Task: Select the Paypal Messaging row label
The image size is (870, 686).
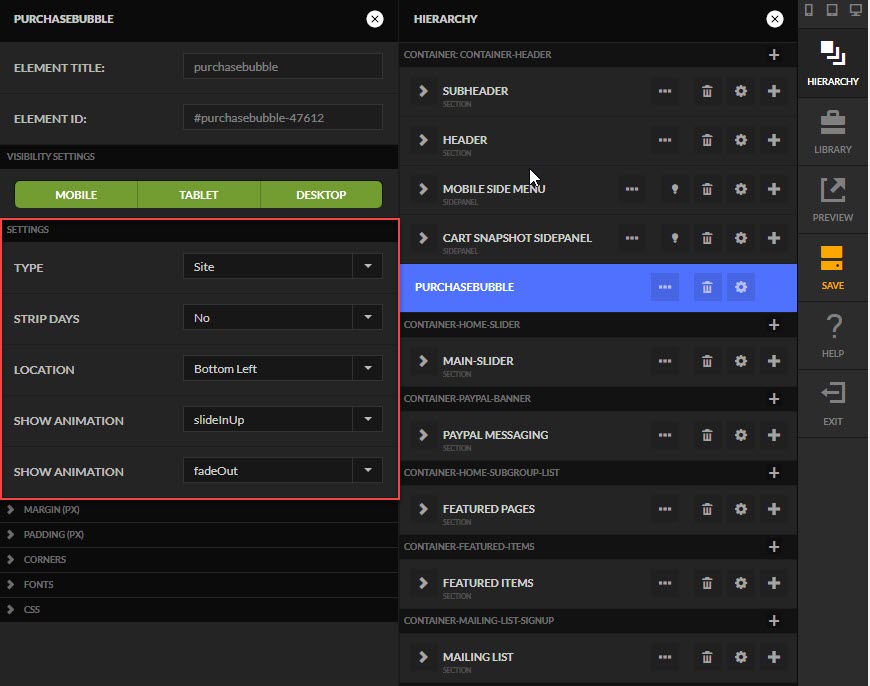Action: coord(495,435)
